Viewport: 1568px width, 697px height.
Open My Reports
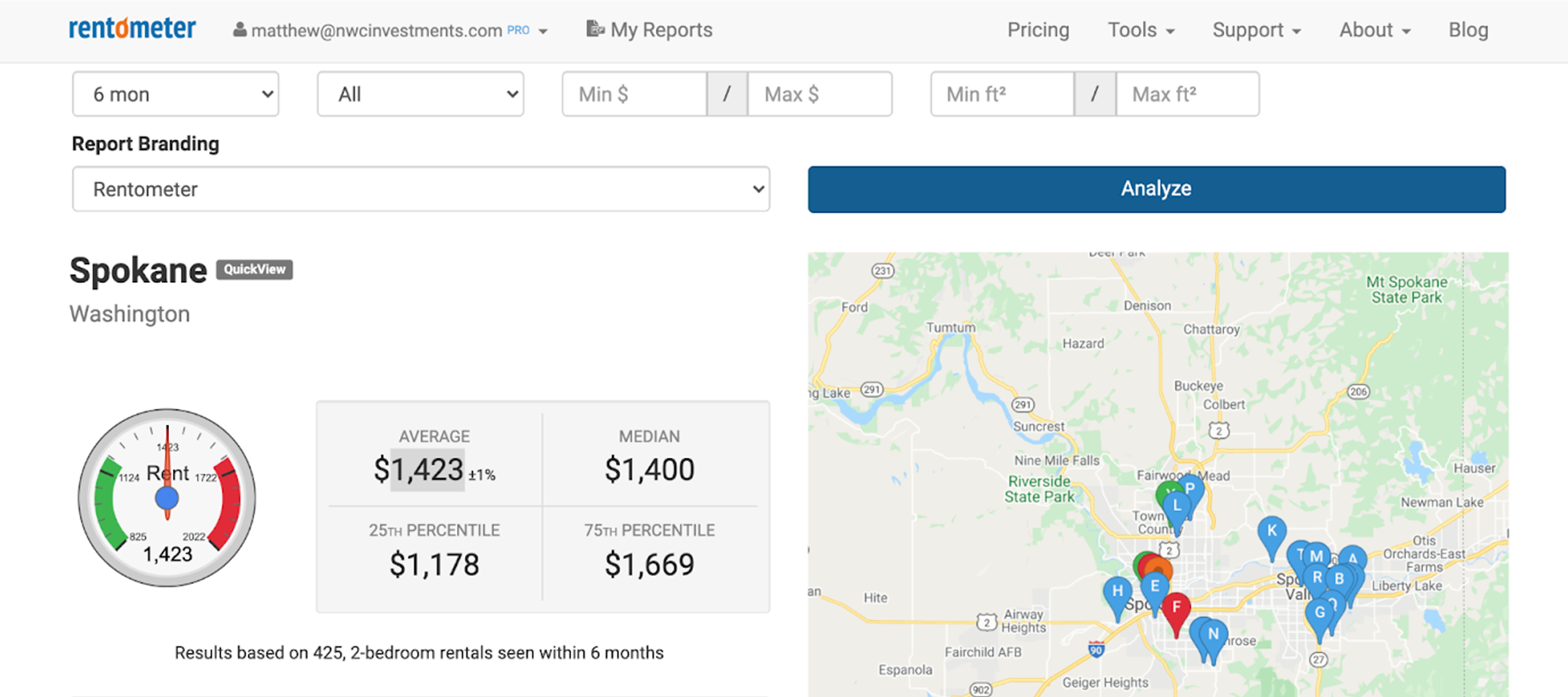(649, 30)
